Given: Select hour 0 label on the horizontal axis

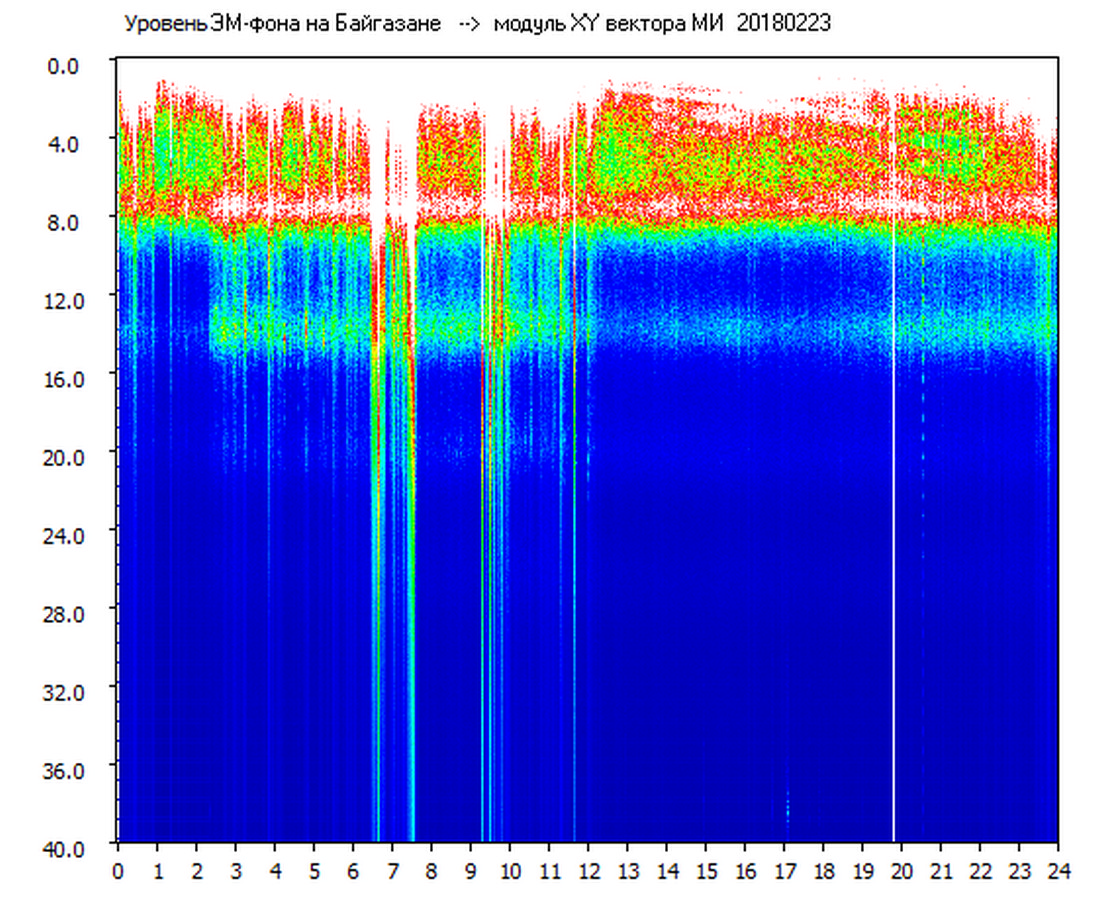Looking at the screenshot, I should (x=118, y=870).
